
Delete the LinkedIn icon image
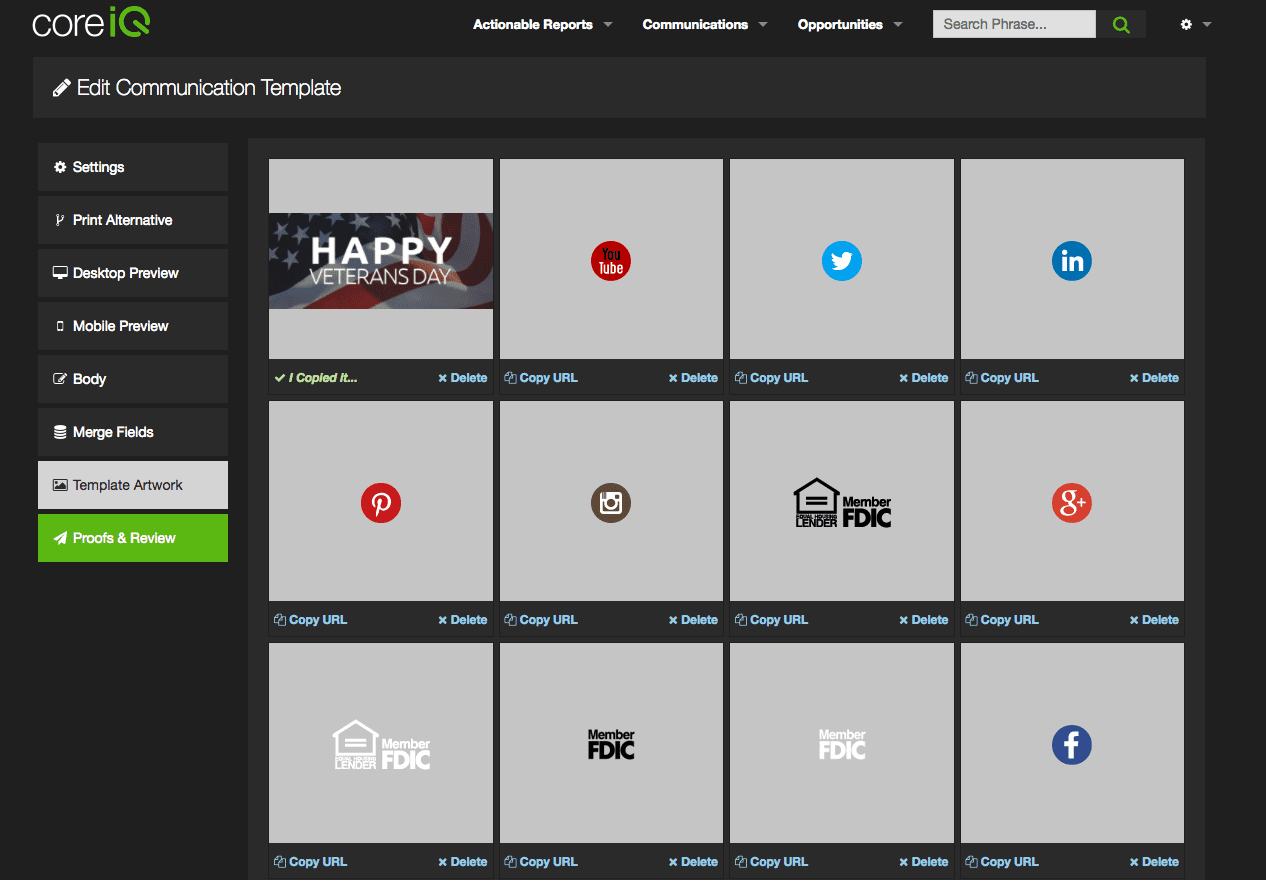[x=1154, y=378]
